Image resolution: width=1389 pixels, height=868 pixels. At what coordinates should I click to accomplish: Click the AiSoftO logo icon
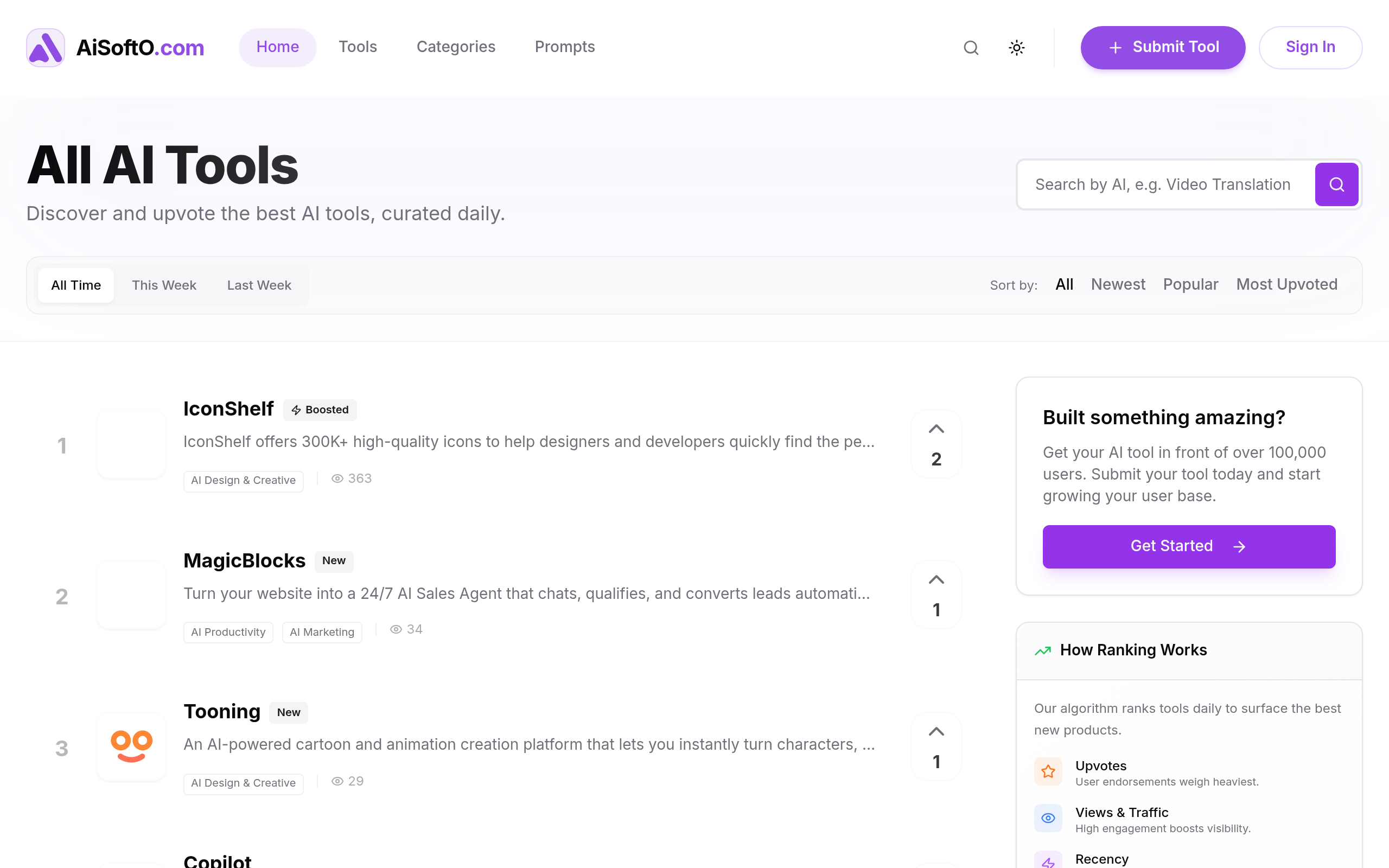tap(46, 47)
